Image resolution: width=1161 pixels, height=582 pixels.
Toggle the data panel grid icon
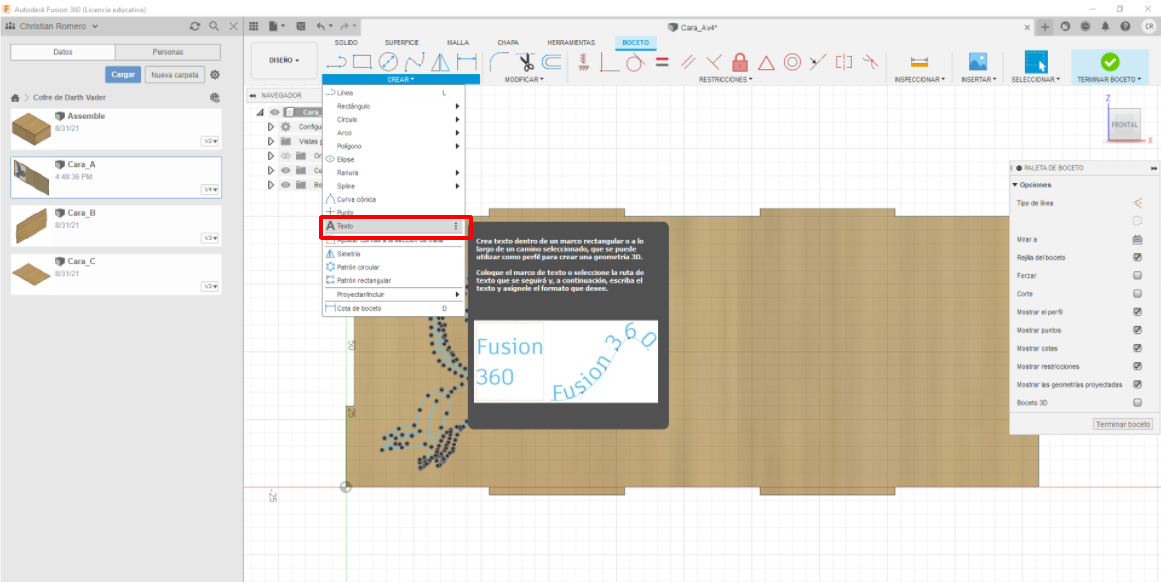point(254,26)
